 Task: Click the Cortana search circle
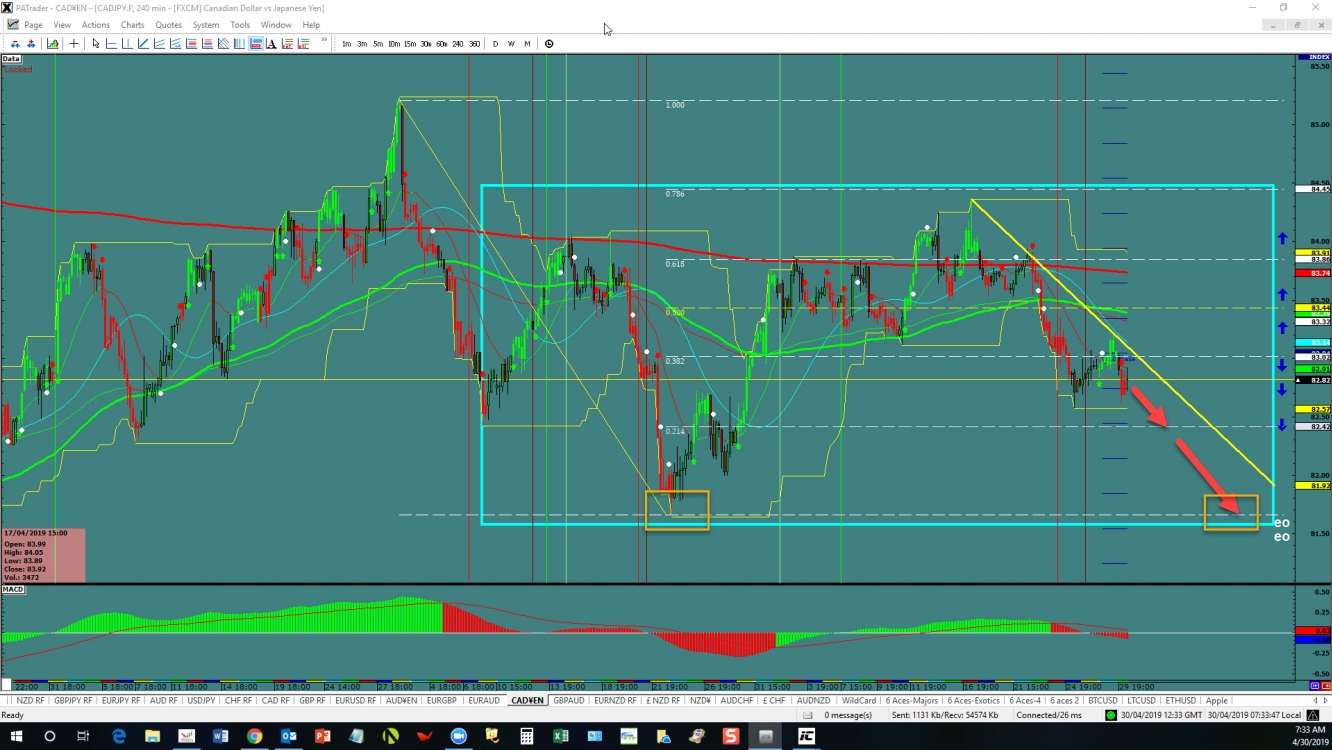pyautogui.click(x=50, y=736)
